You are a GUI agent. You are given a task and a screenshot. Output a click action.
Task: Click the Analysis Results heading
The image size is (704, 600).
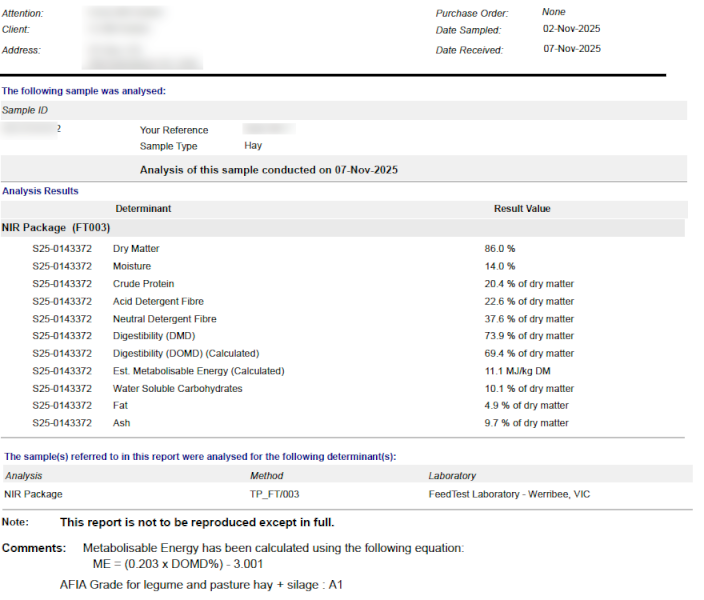40,190
